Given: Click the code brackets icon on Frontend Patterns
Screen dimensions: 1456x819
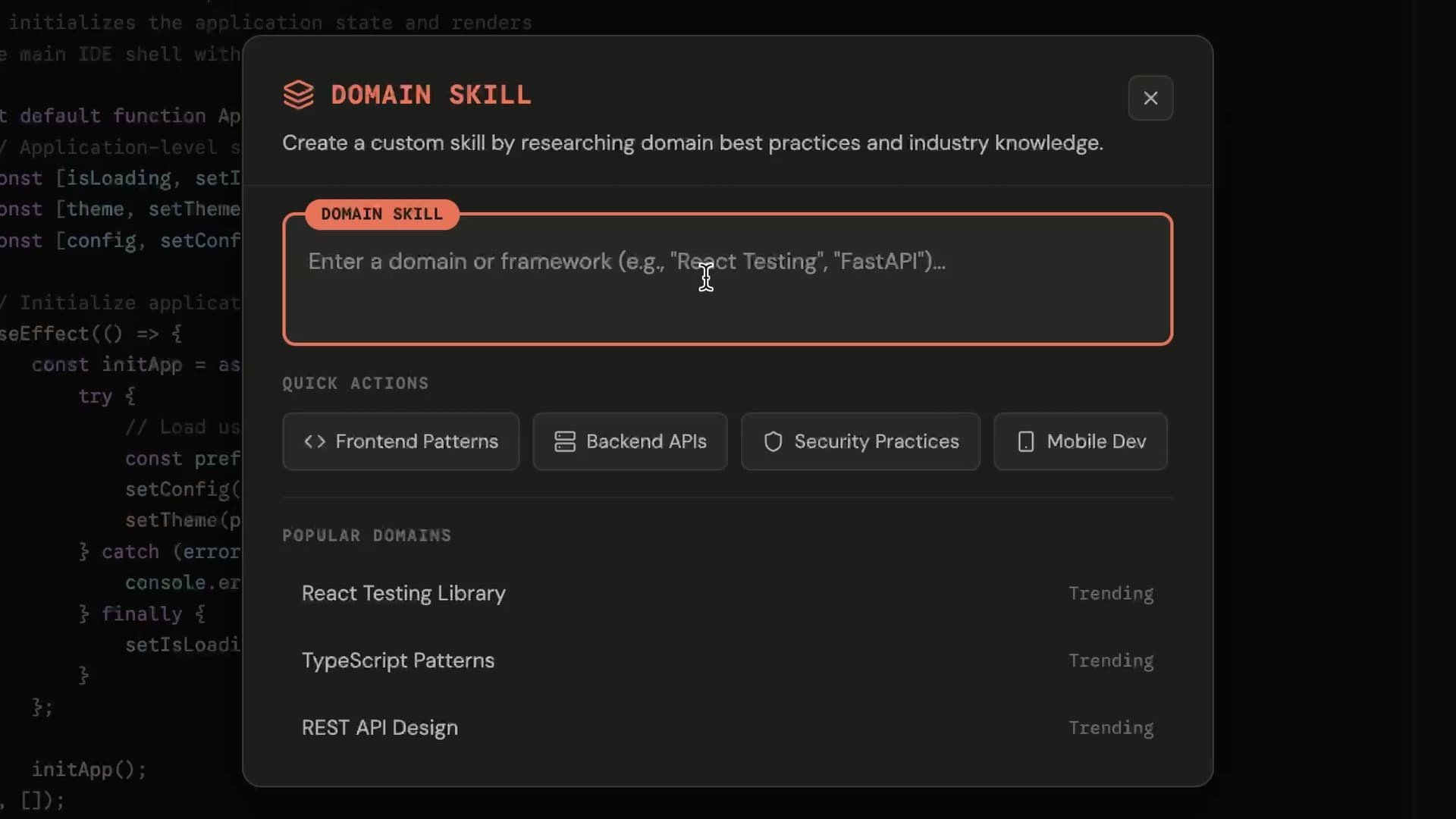Looking at the screenshot, I should pyautogui.click(x=315, y=441).
